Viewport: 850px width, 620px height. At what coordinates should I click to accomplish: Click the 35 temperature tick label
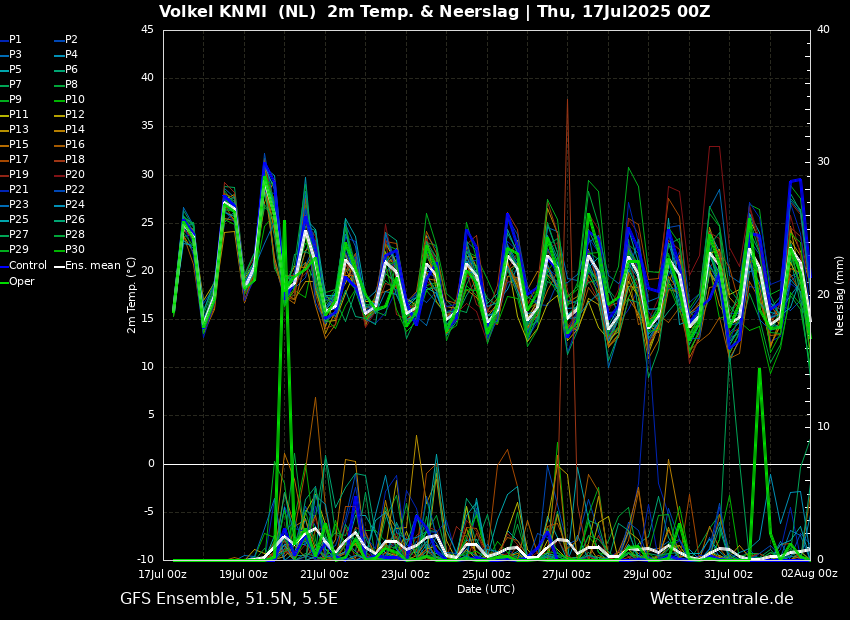pos(147,126)
